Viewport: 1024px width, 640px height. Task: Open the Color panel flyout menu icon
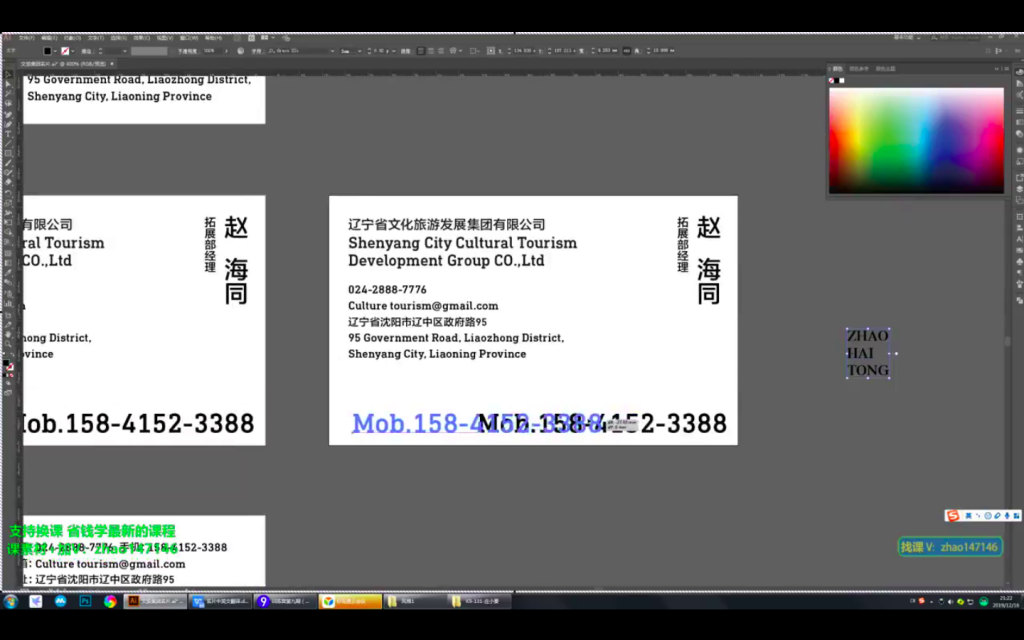pyautogui.click(x=1006, y=69)
